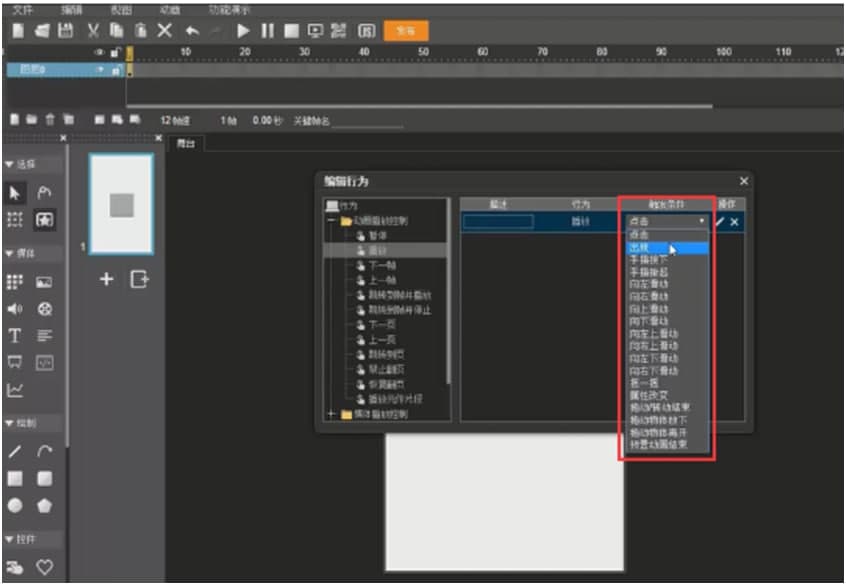Select the circle shape drawing tool
Viewport: 846px width, 585px height.
(16, 506)
